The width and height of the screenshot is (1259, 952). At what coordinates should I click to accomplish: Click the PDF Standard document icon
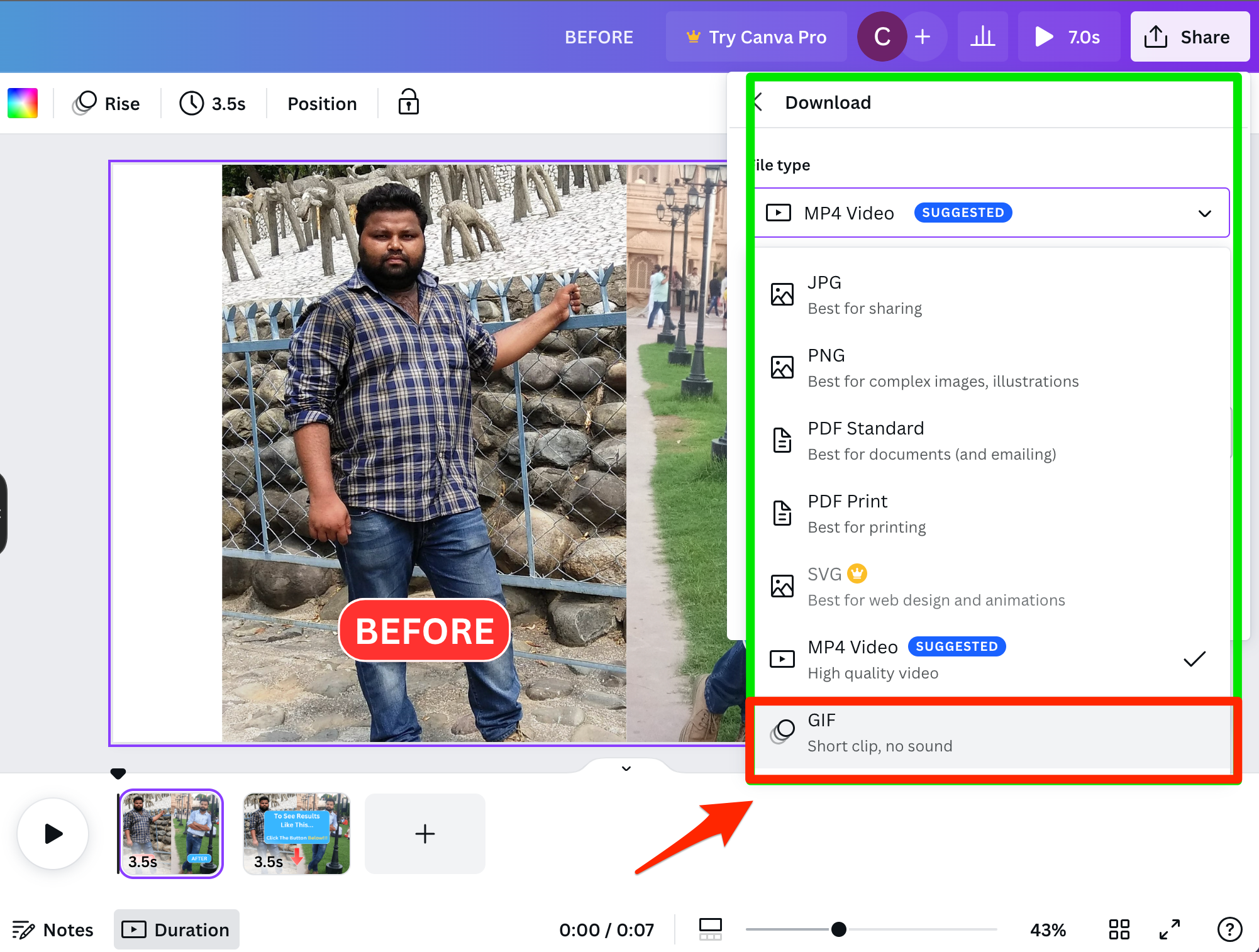(782, 440)
